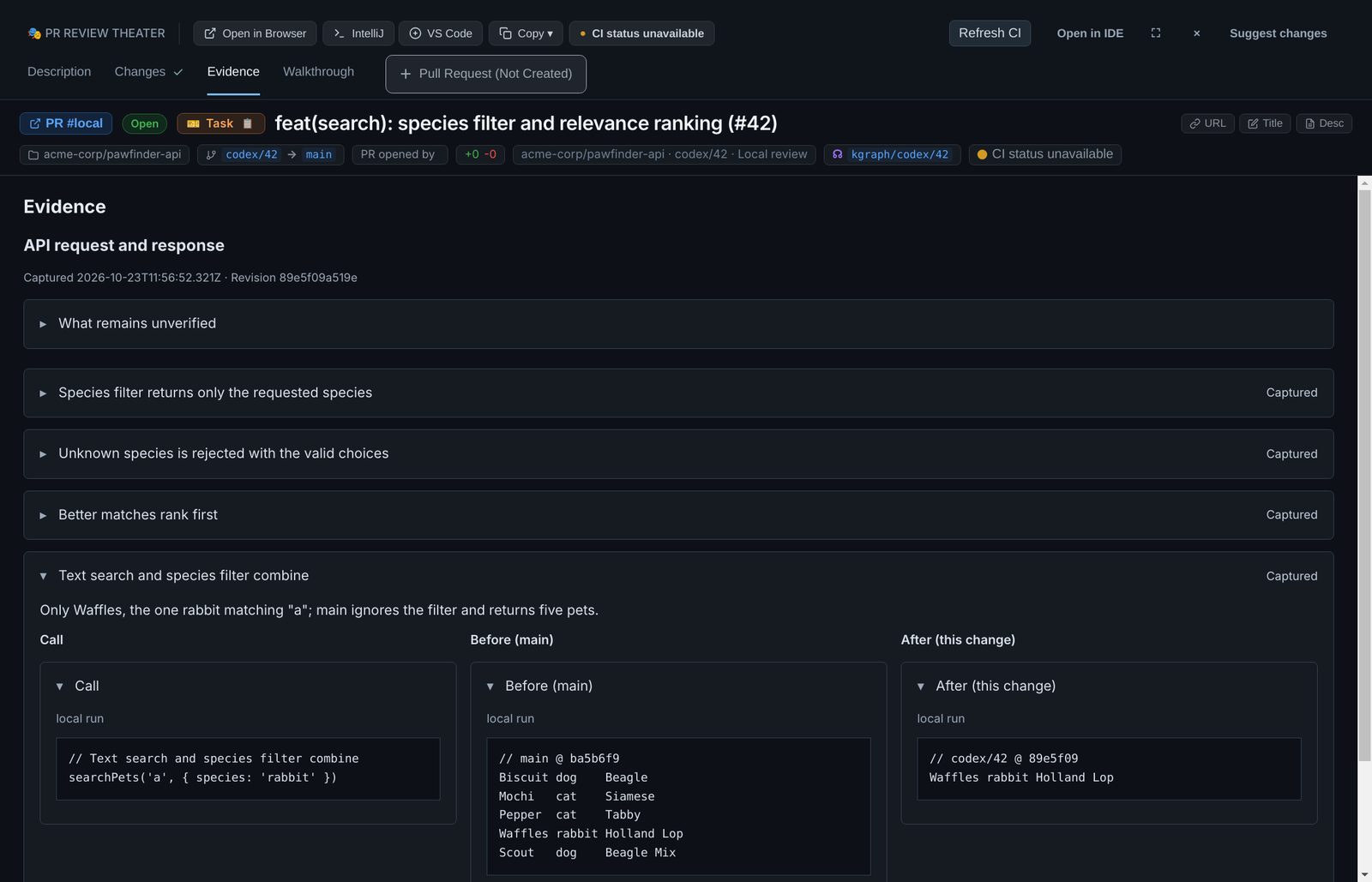The width and height of the screenshot is (1372, 882).
Task: Click Suggest changes
Action: pyautogui.click(x=1278, y=33)
